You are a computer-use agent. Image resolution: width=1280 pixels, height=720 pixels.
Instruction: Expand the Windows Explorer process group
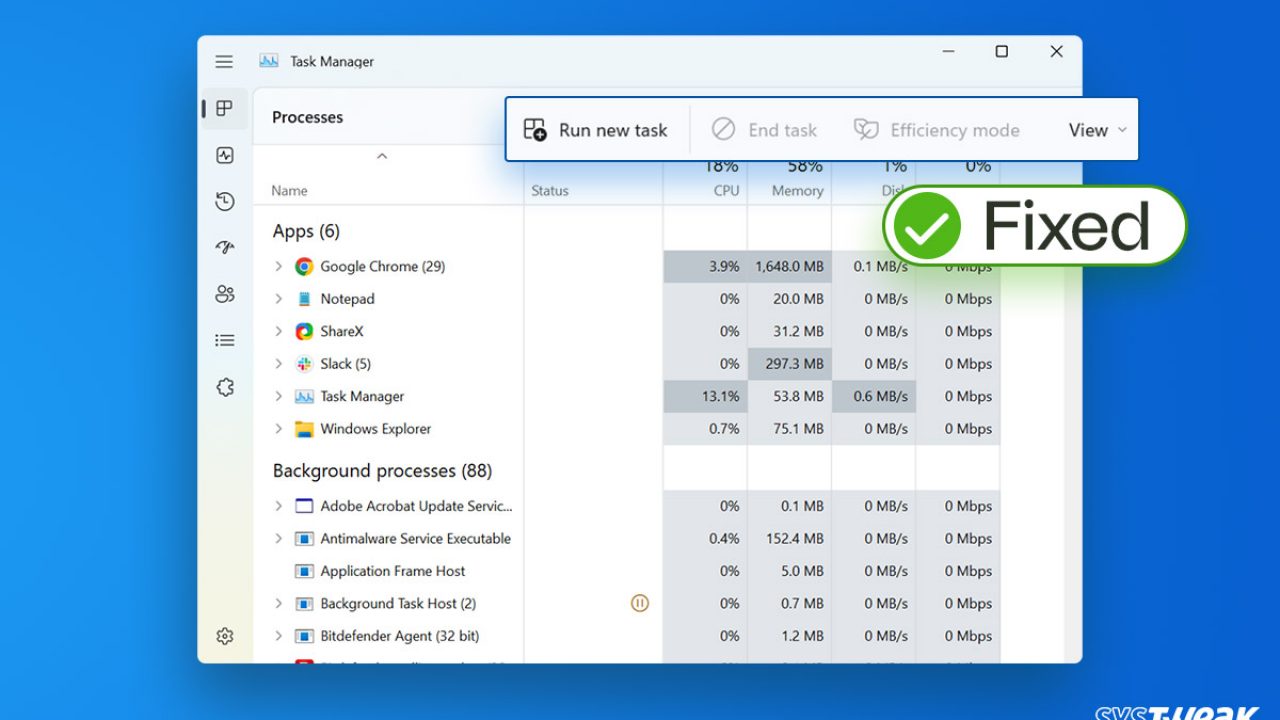tap(279, 429)
